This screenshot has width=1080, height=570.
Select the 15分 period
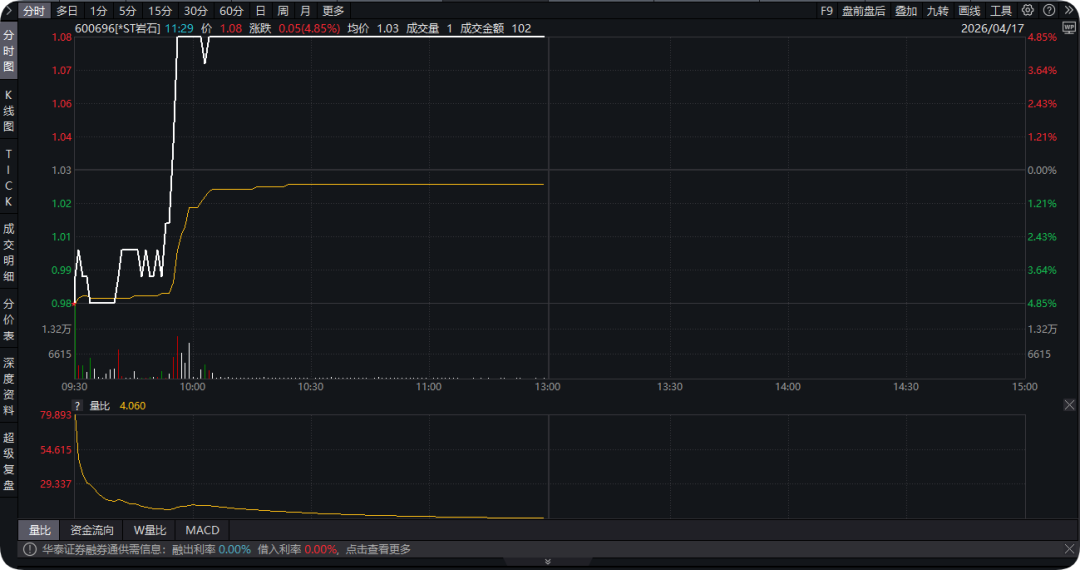point(160,10)
